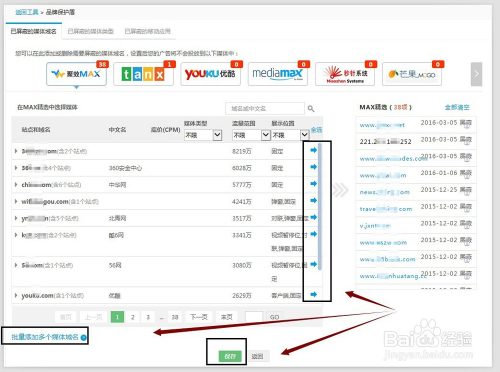Open the 流量范围 filter dropdown
The width and height of the screenshot is (500, 372).
coord(251,135)
